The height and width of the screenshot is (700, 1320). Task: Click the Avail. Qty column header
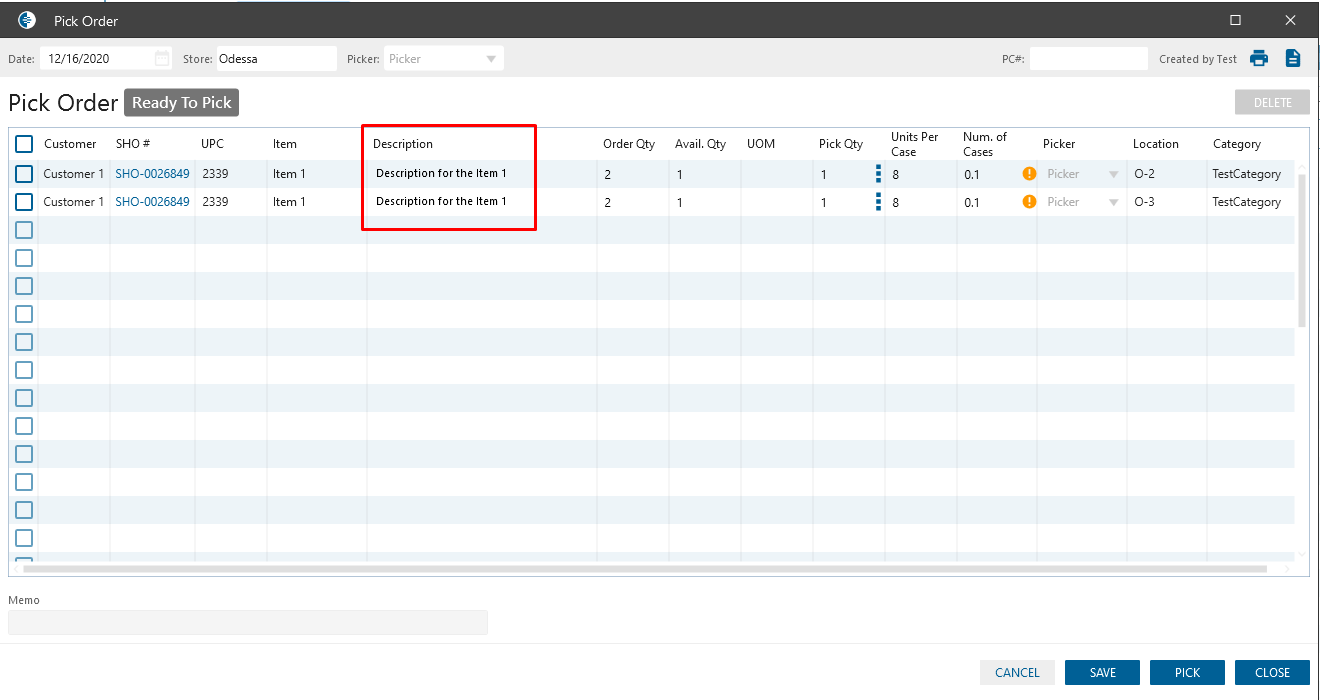click(x=700, y=144)
